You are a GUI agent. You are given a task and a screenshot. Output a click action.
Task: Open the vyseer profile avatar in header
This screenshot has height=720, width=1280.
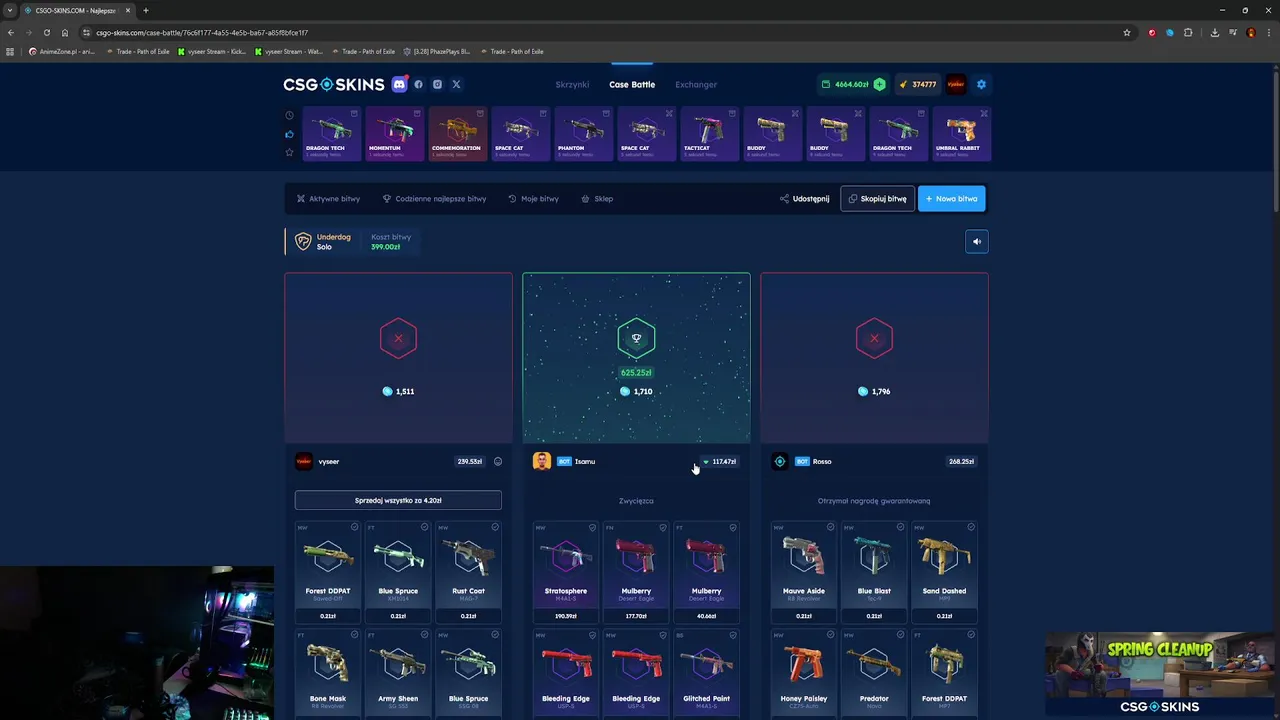coord(956,84)
